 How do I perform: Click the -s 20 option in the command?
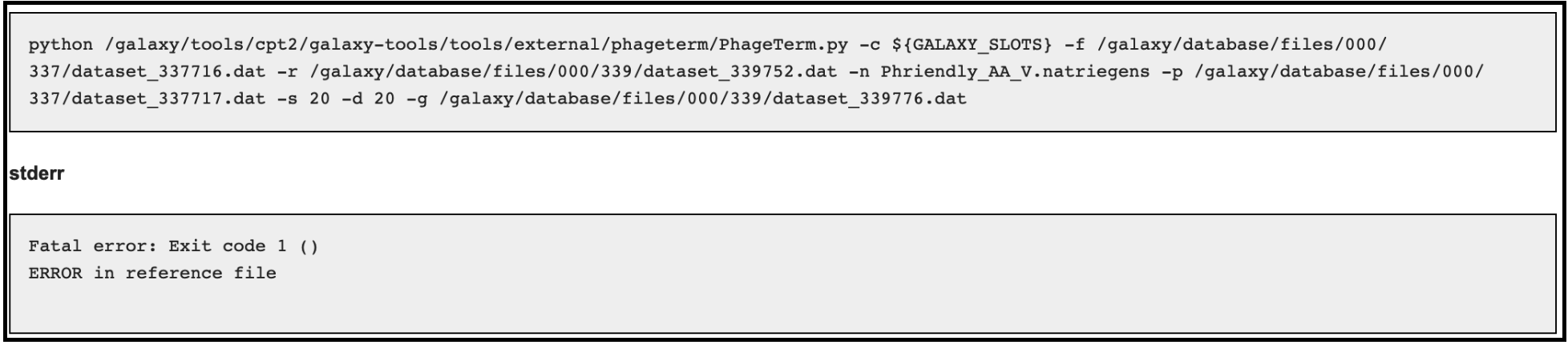(x=304, y=99)
